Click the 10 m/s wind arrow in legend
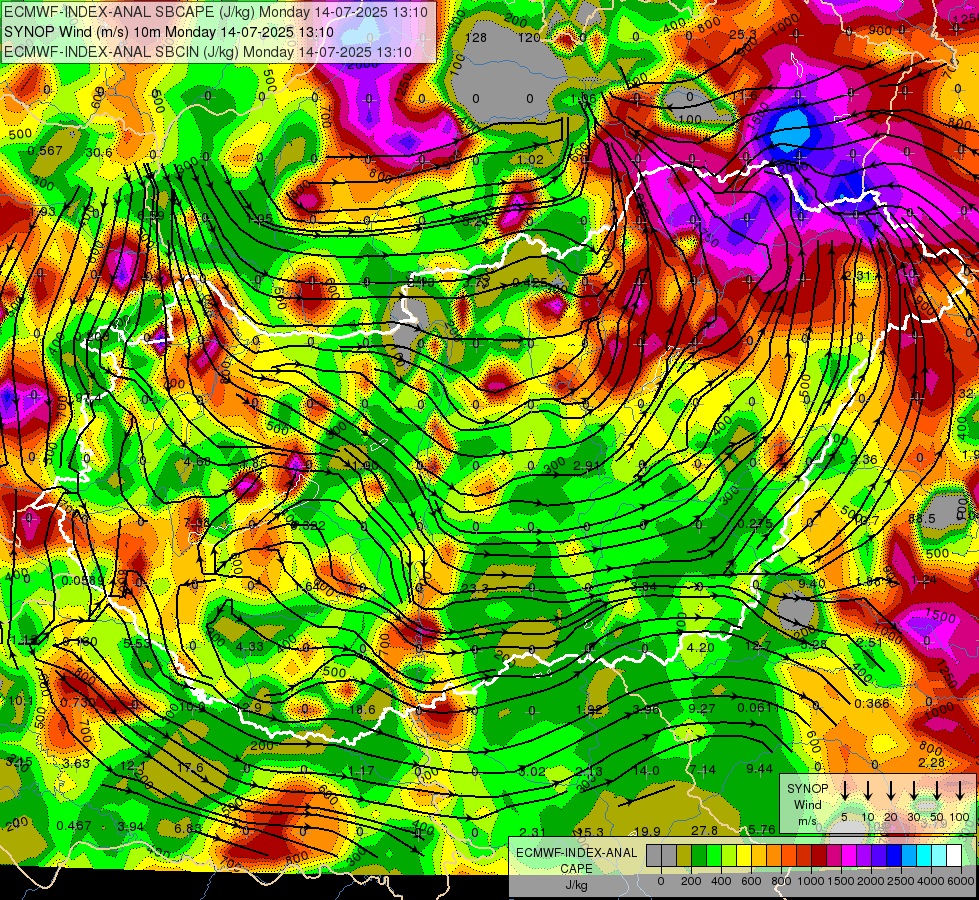The height and width of the screenshot is (900, 979). pyautogui.click(x=868, y=791)
